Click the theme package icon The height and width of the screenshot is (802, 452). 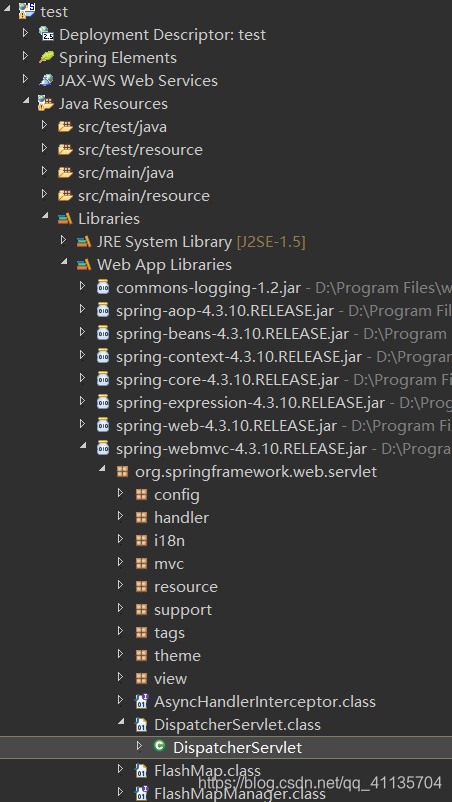point(141,656)
